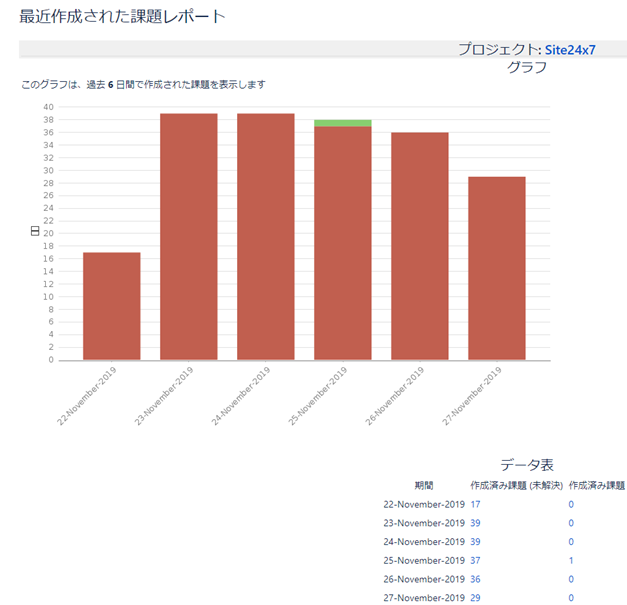Click unresolved count 39 for 24-November-2019

pos(475,542)
